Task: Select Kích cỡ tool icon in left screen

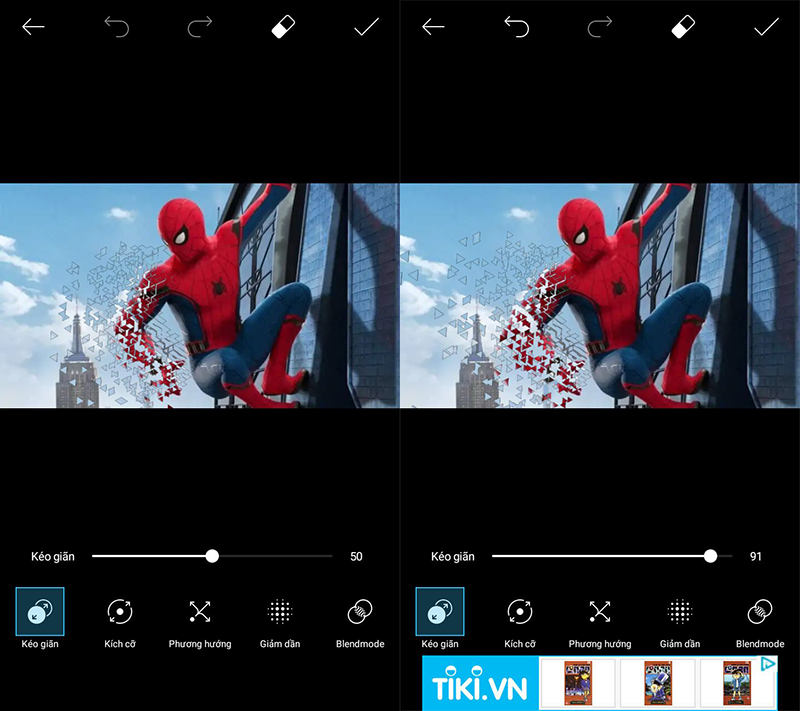Action: tap(120, 611)
